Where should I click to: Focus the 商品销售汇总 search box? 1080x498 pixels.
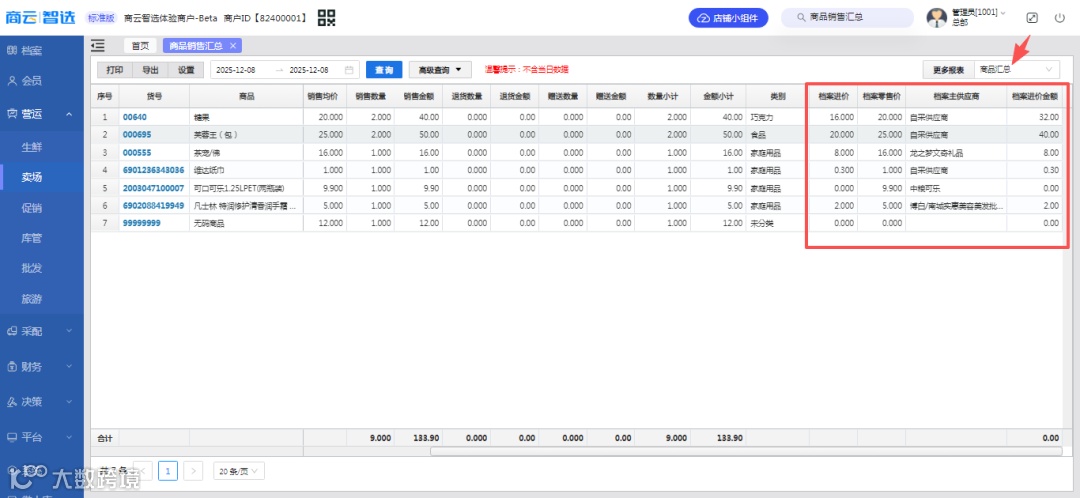pos(847,18)
